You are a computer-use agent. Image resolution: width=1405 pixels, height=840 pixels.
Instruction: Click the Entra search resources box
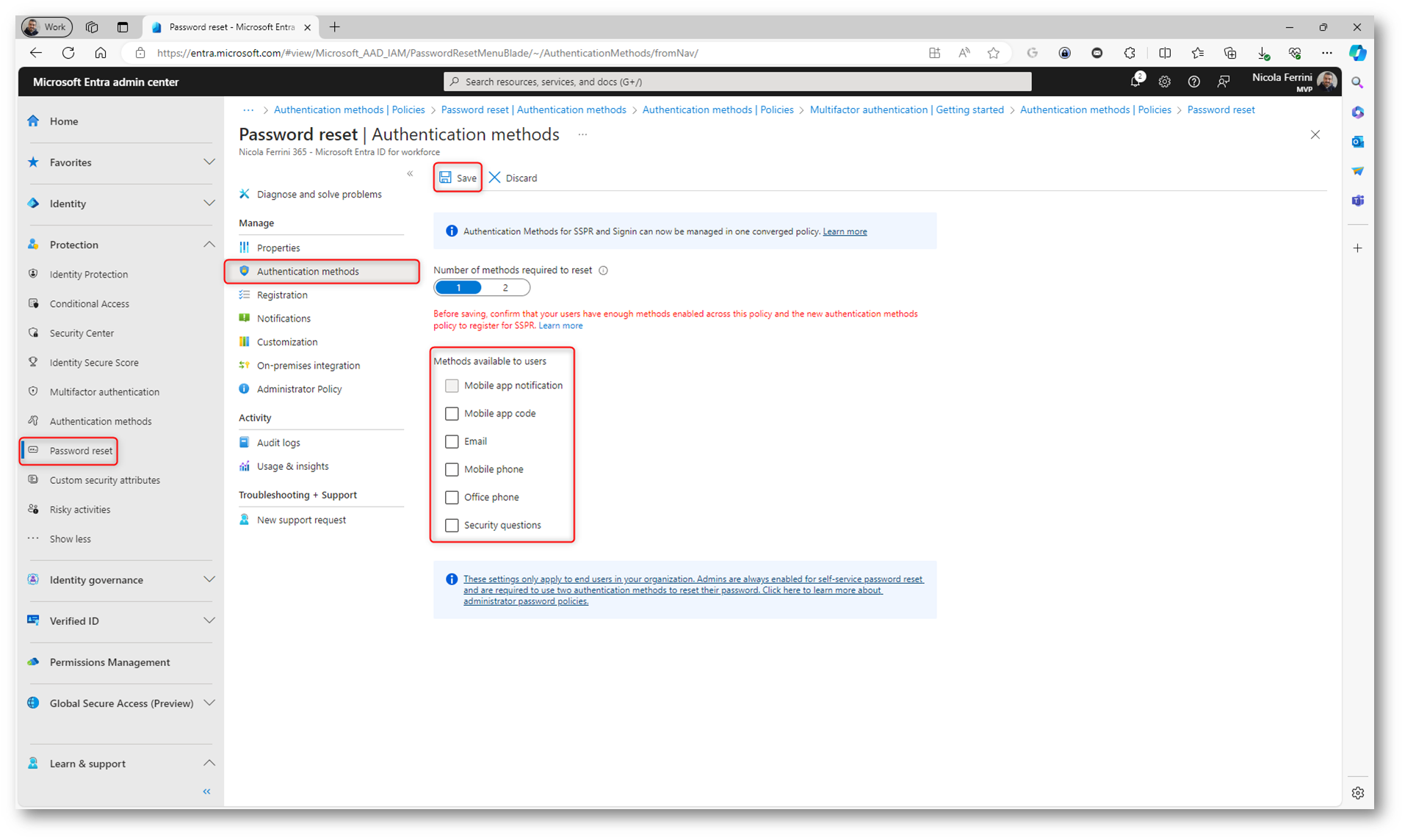pos(737,82)
